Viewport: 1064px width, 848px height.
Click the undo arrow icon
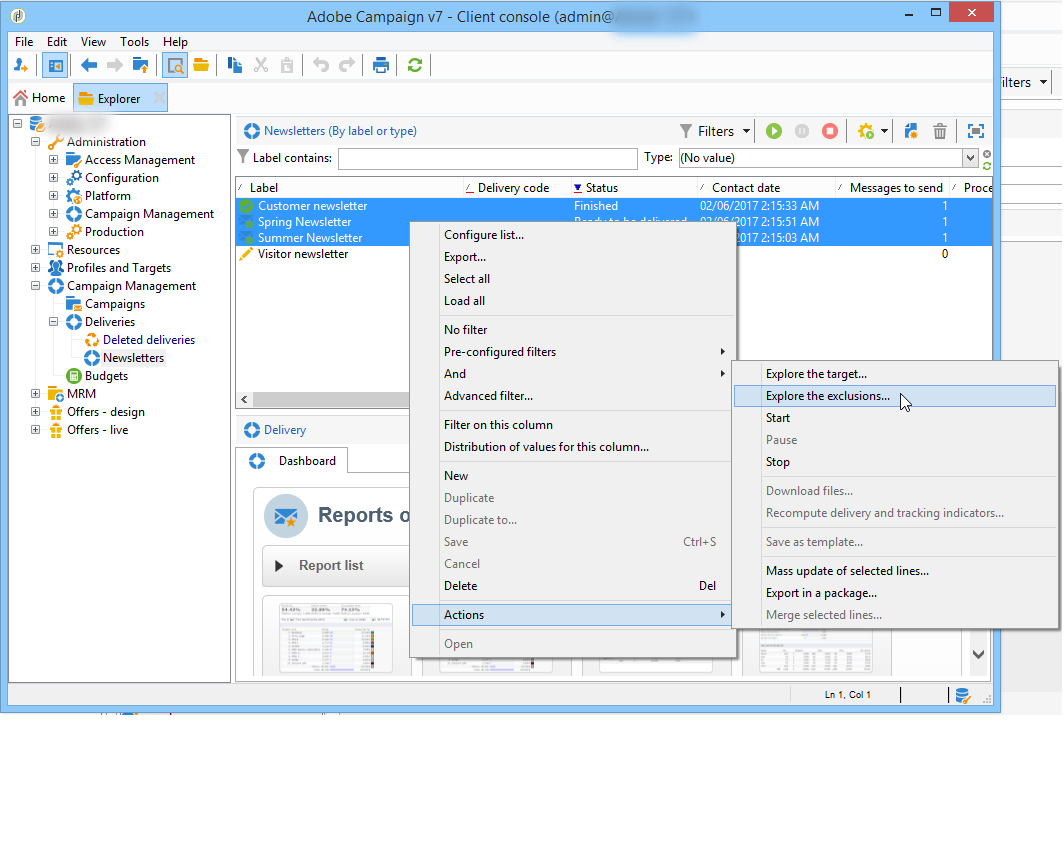pos(321,66)
